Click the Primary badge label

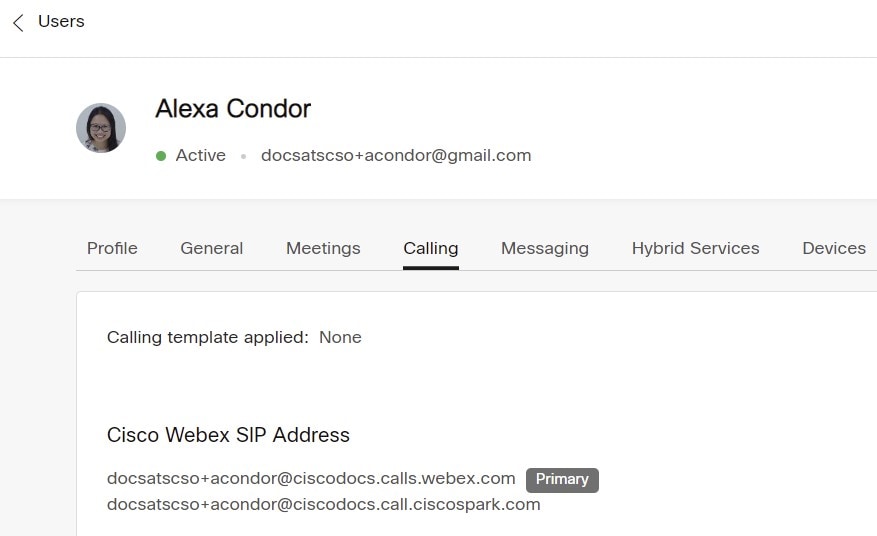pos(562,480)
